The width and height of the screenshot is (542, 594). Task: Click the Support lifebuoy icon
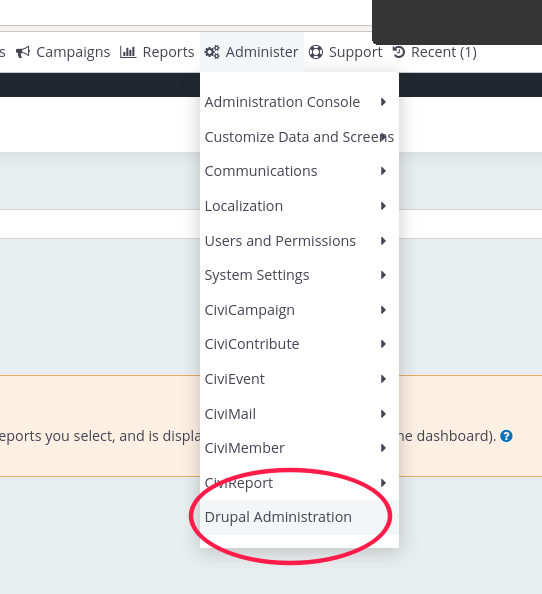[316, 52]
